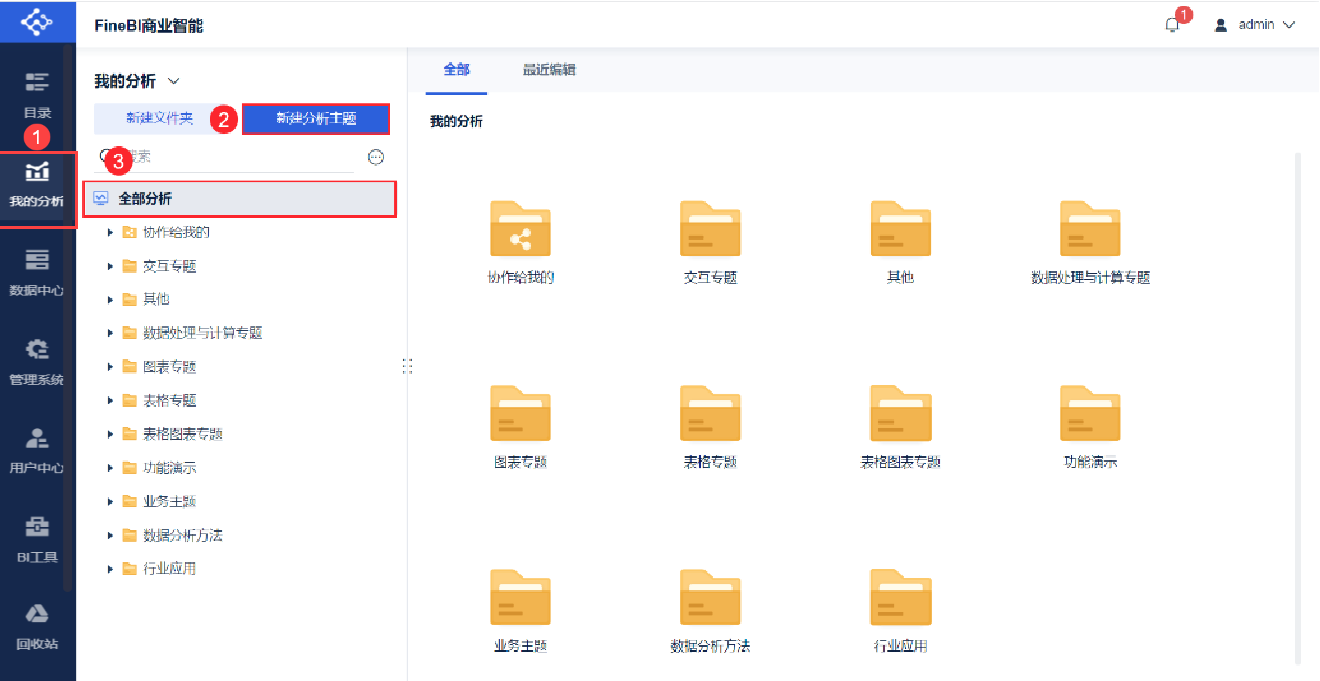Screen dimensions: 1320x681
Task: Expand the 数据处理与计算专题 tree node arrow
Action: (111, 333)
